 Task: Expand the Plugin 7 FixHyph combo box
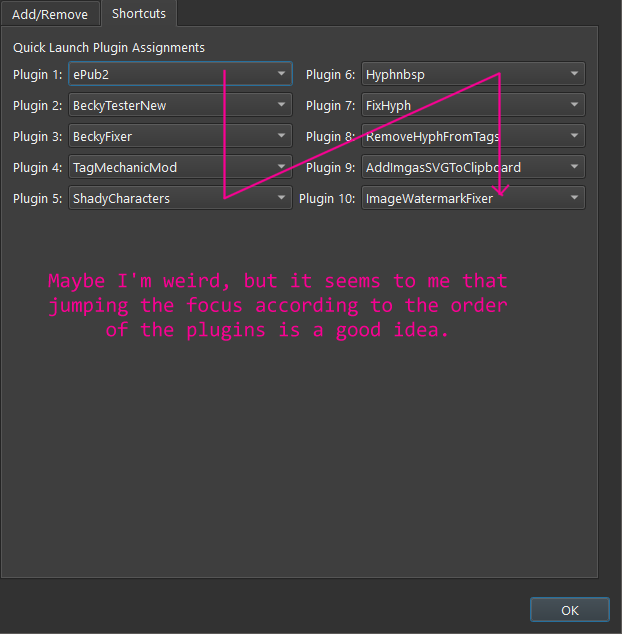click(472, 105)
